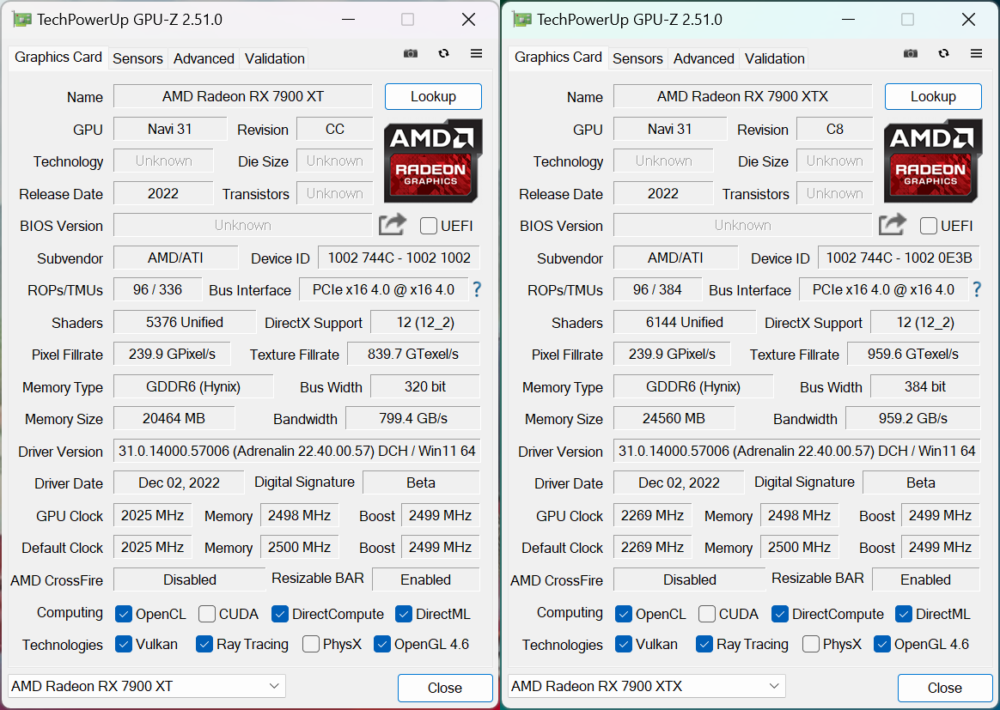Screen dimensions: 1000x710
Task: Click the refresh icon in RX 7900 XT window
Action: click(x=444, y=54)
